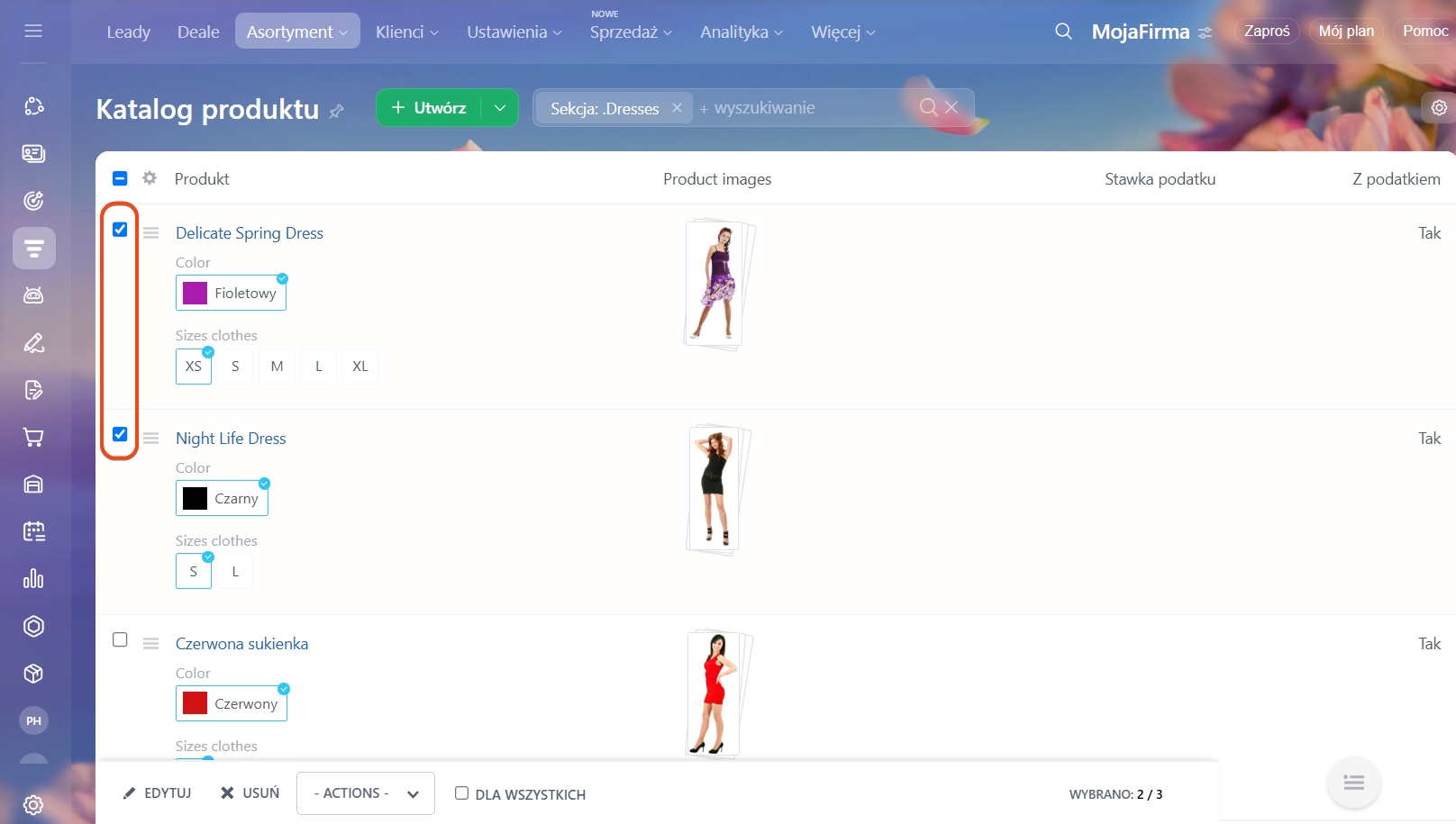1456x824 pixels.
Task: Open the calendar schedule icon in sidebar
Action: tap(33, 531)
